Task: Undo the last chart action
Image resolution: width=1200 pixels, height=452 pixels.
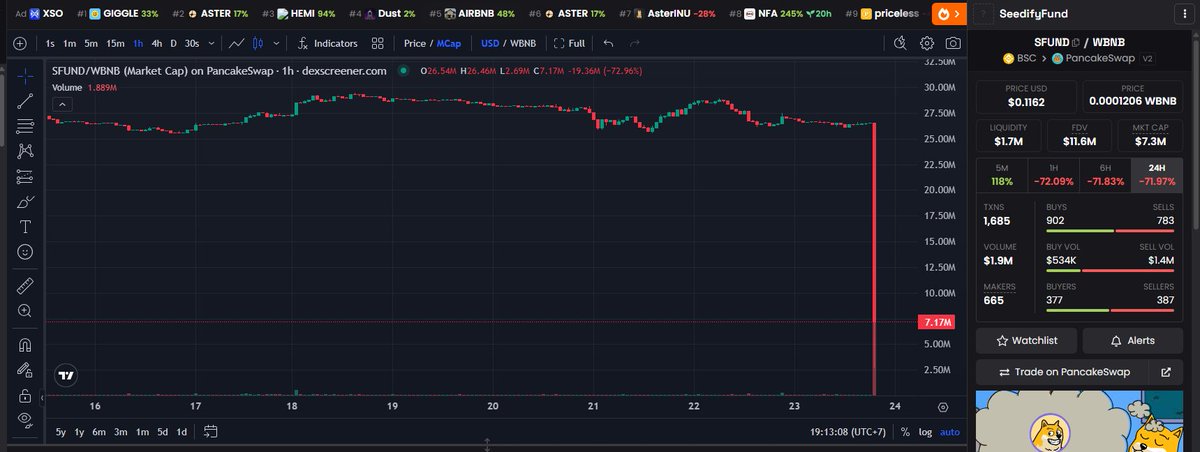Action: point(608,44)
